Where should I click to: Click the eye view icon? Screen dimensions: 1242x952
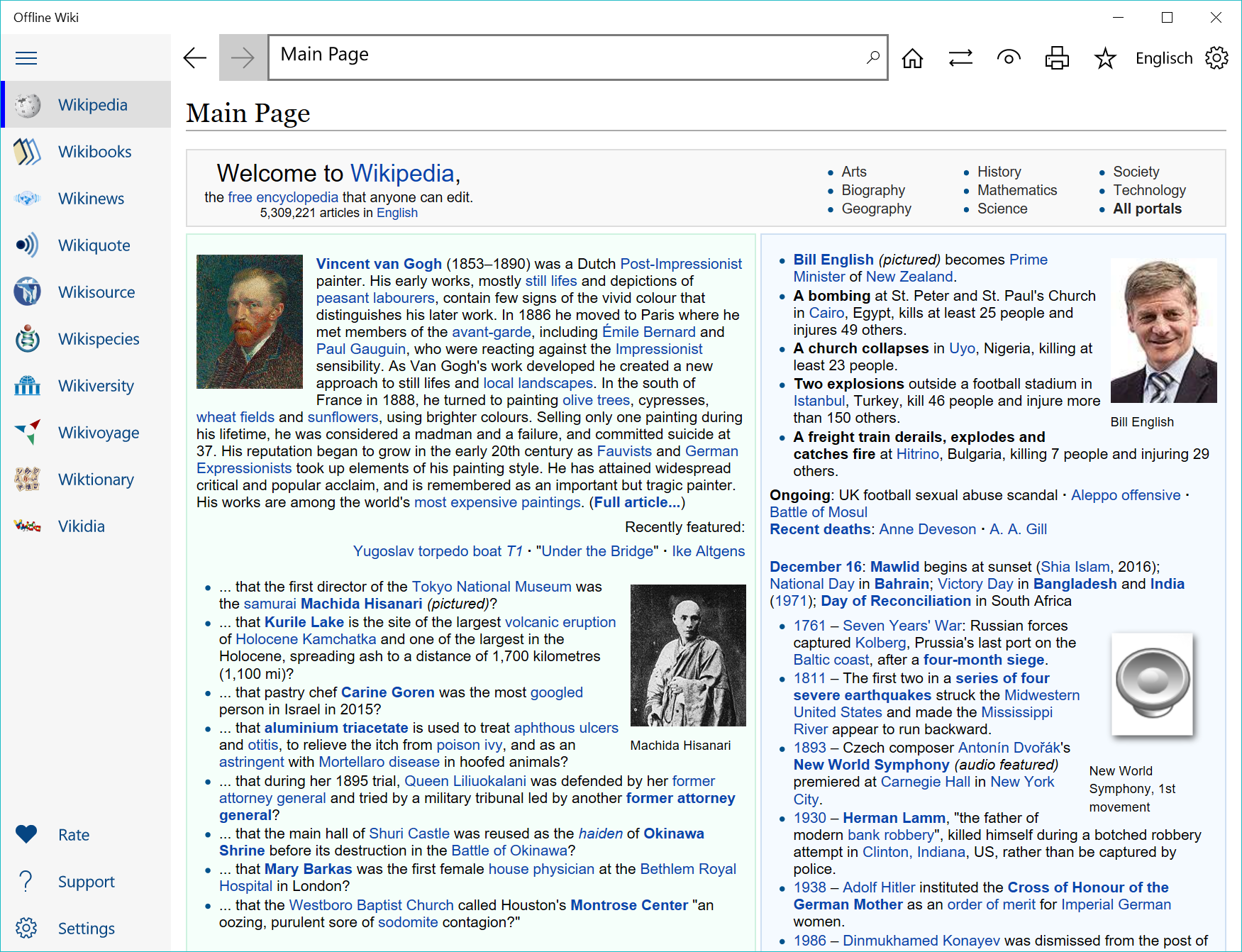point(1009,57)
